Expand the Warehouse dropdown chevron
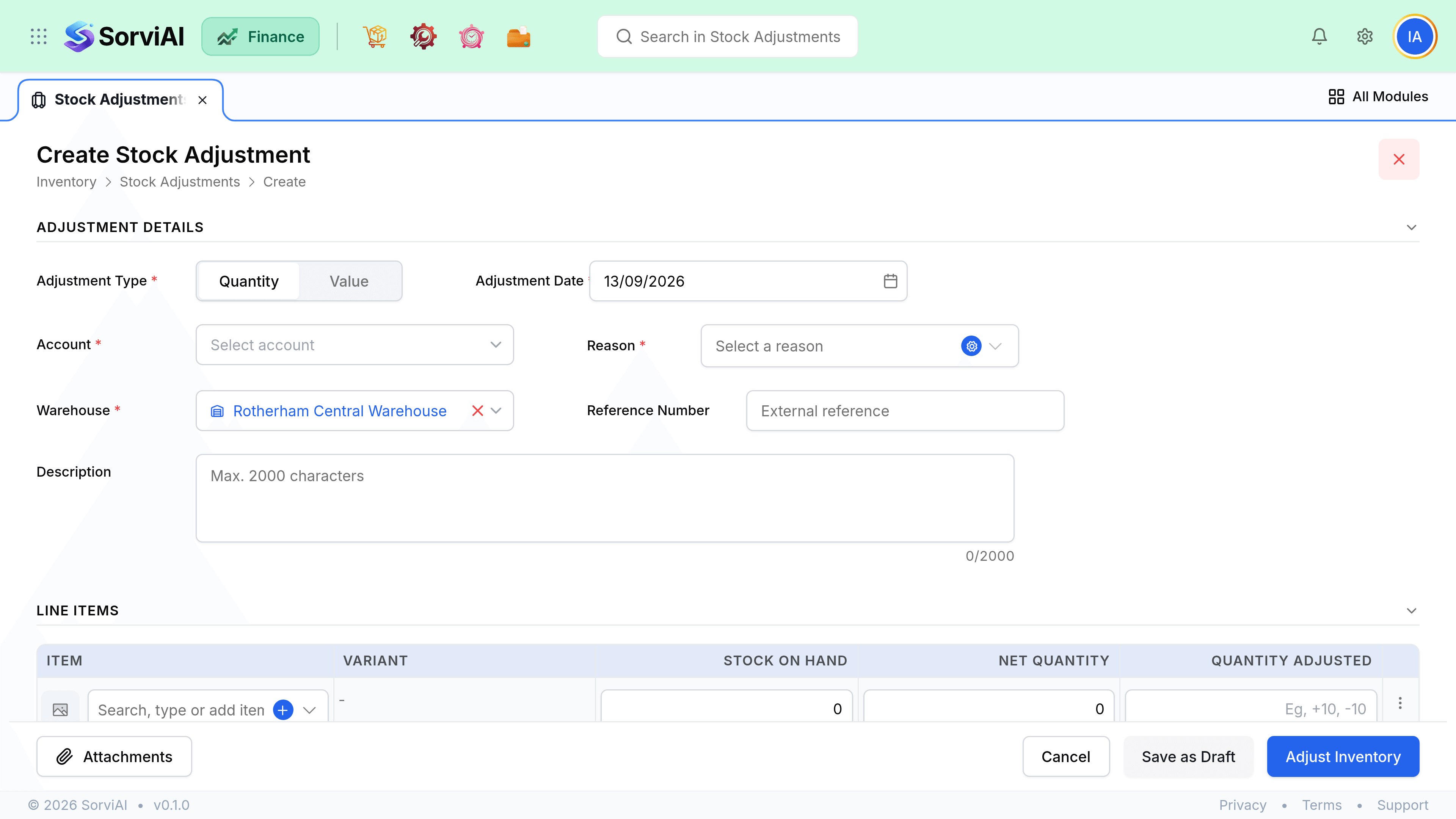The width and height of the screenshot is (1456, 819). point(496,411)
